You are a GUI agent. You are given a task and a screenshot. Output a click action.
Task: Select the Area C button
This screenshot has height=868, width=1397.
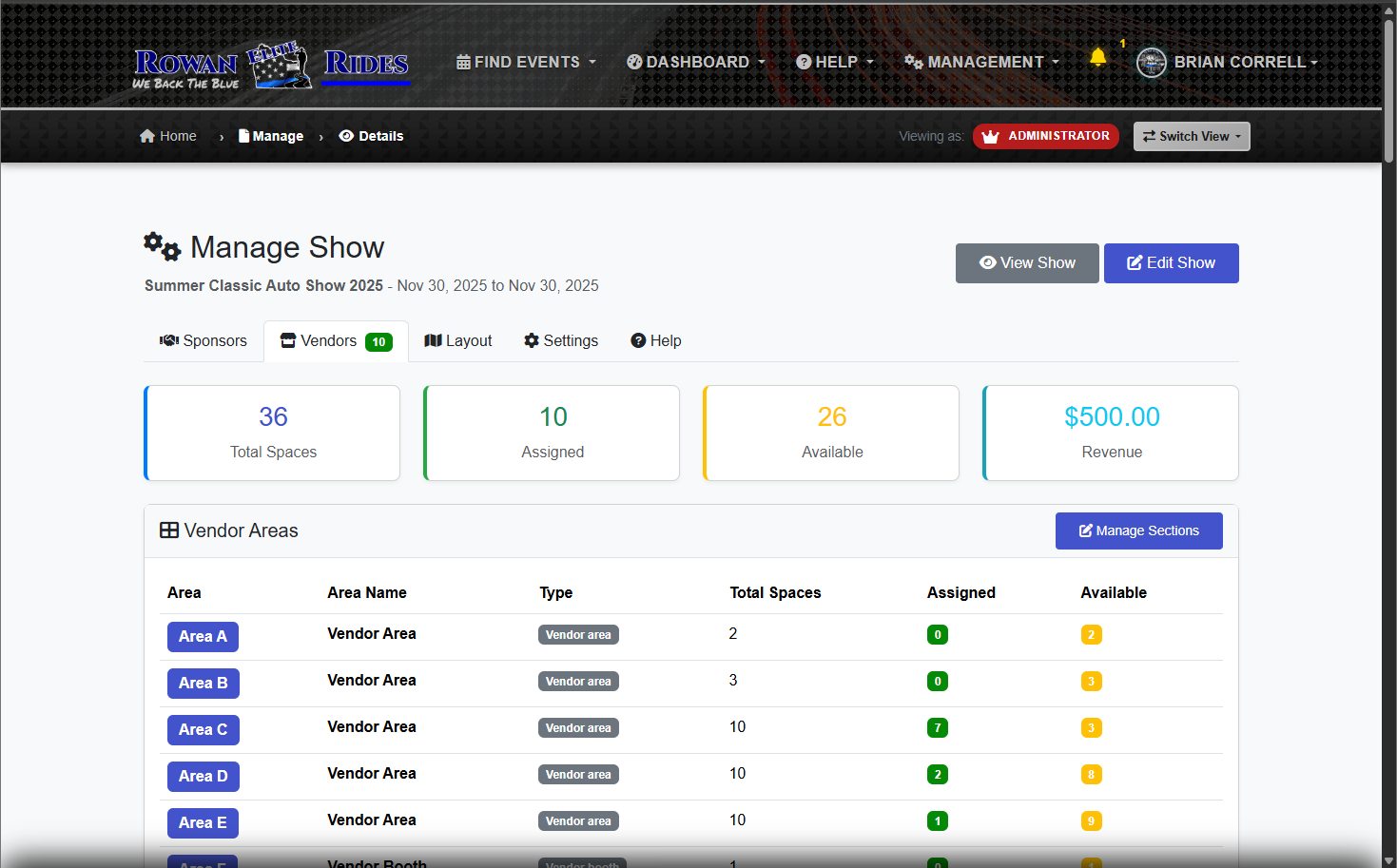tap(203, 729)
